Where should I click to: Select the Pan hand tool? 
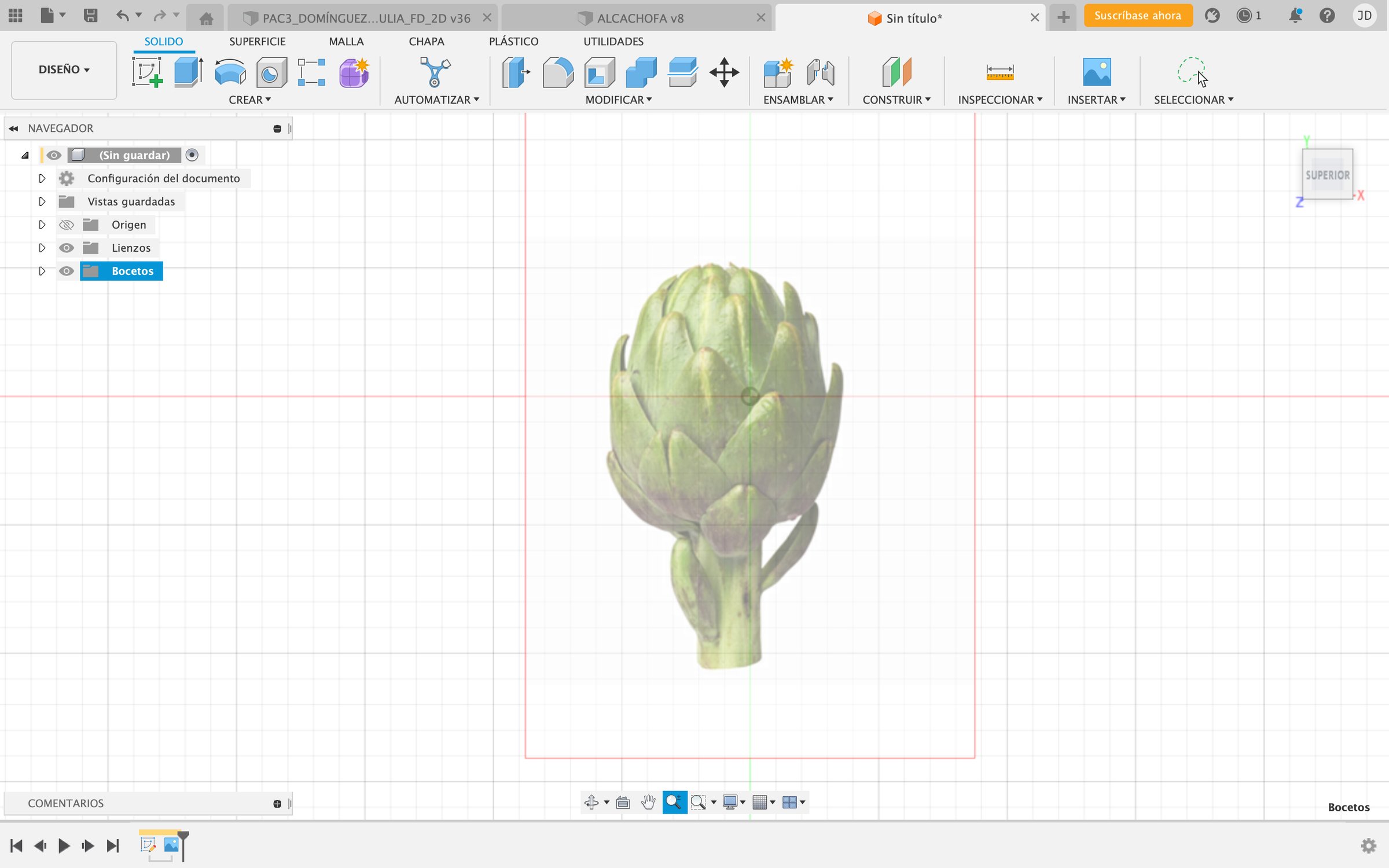tap(648, 802)
